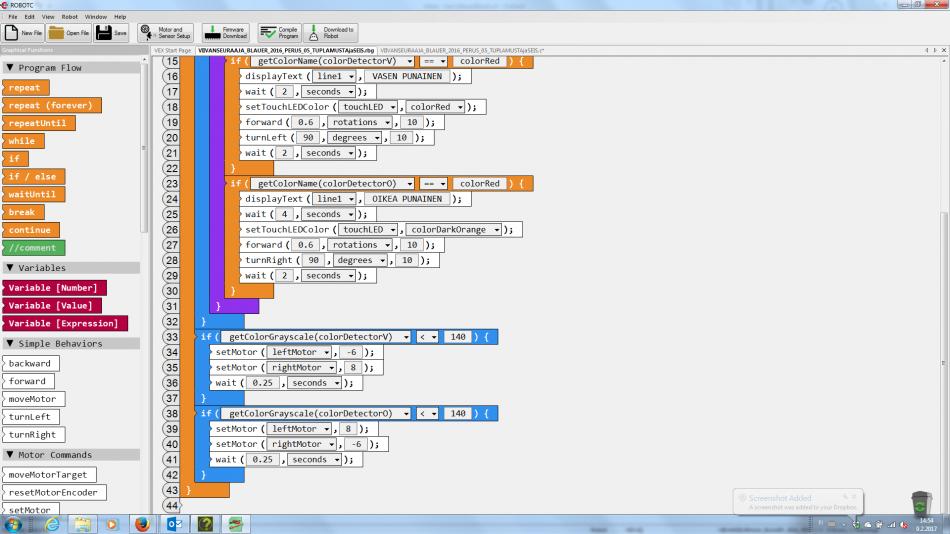Open Internet Explorer from the taskbar
Image resolution: width=950 pixels, height=534 pixels.
coord(52,524)
